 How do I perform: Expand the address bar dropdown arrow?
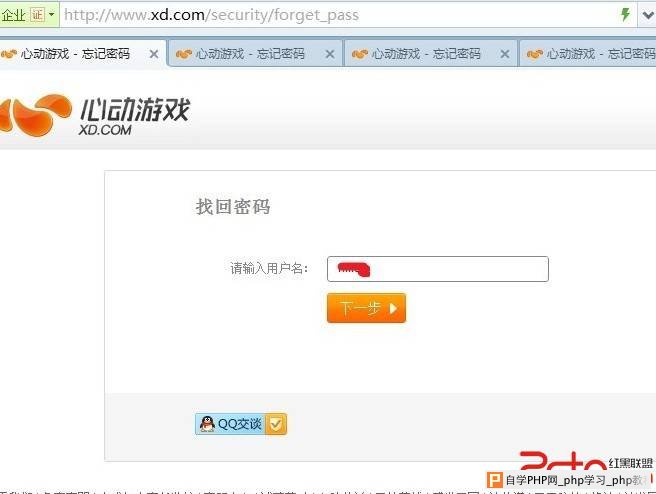tap(648, 15)
